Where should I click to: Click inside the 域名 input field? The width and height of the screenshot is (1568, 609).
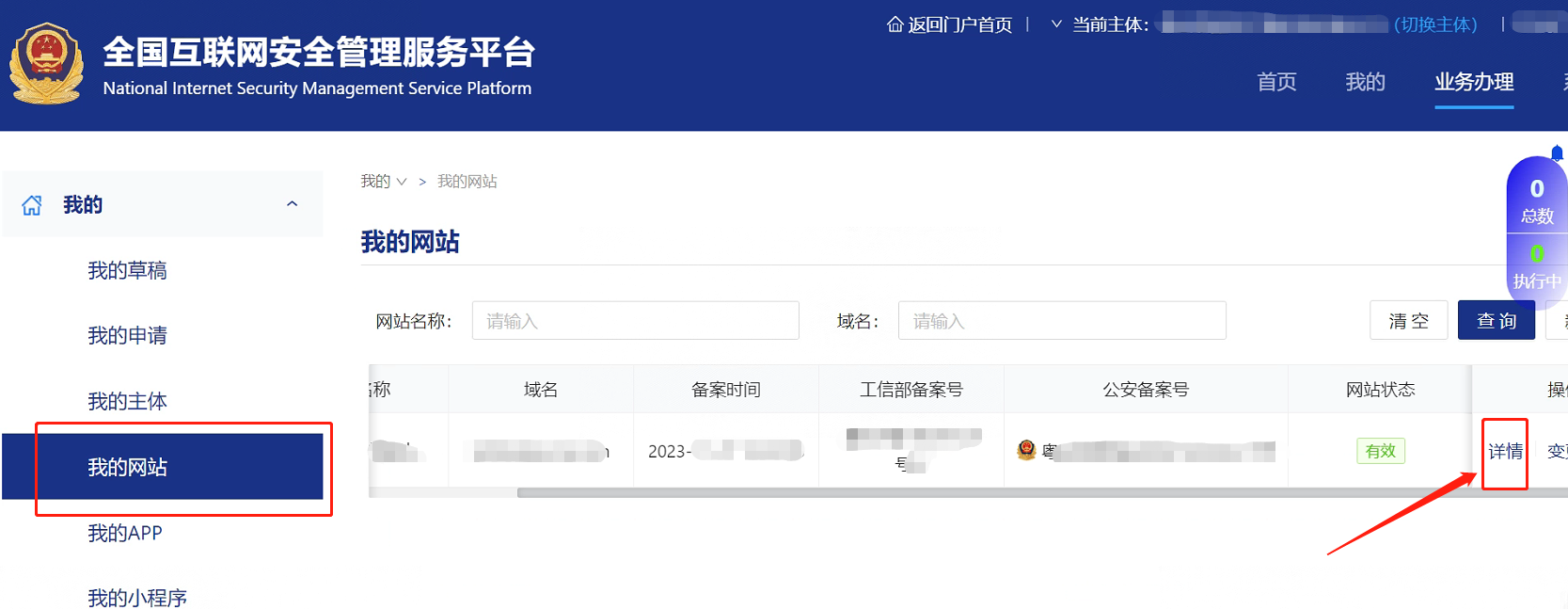click(1062, 321)
